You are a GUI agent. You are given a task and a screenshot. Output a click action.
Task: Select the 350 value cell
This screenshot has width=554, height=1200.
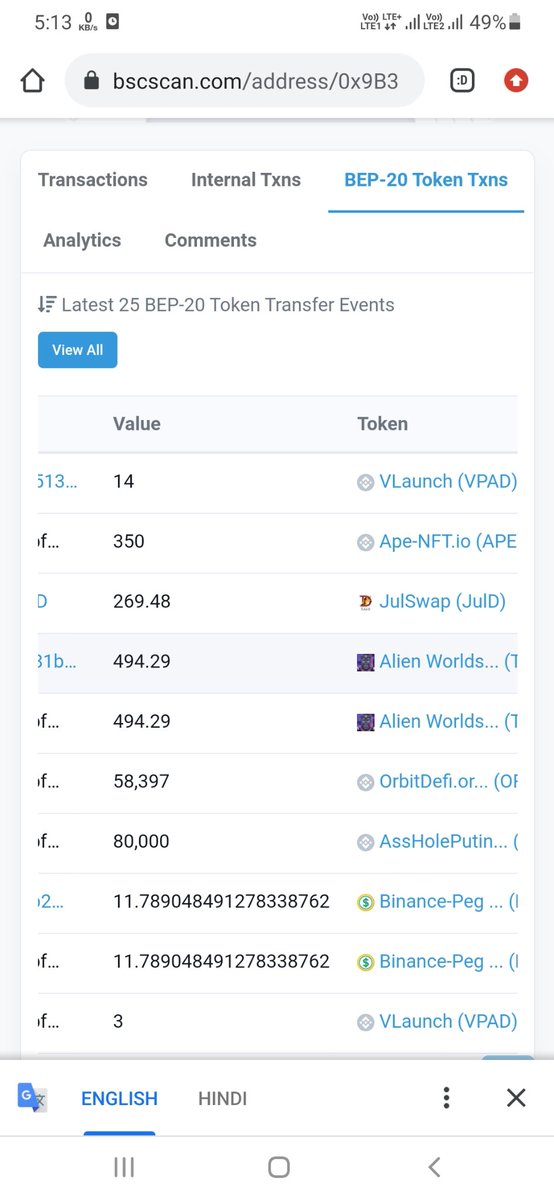(129, 541)
